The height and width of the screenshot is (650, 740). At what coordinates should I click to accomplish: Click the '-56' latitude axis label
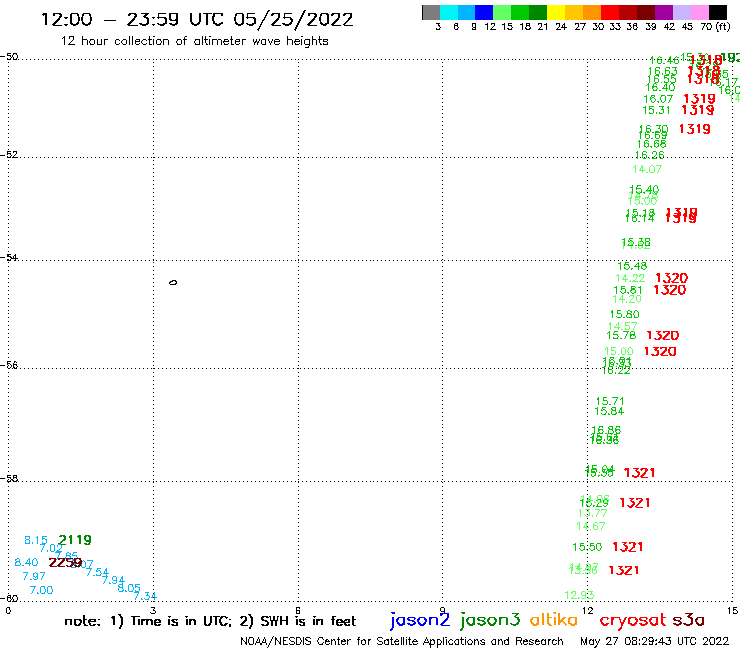(x=9, y=365)
